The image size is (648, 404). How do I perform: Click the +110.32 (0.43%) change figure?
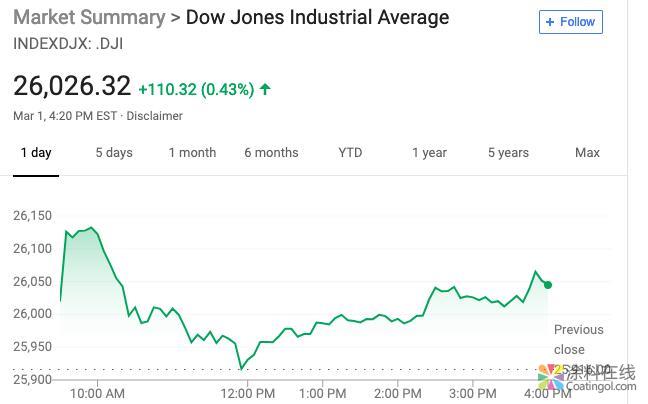tap(196, 89)
